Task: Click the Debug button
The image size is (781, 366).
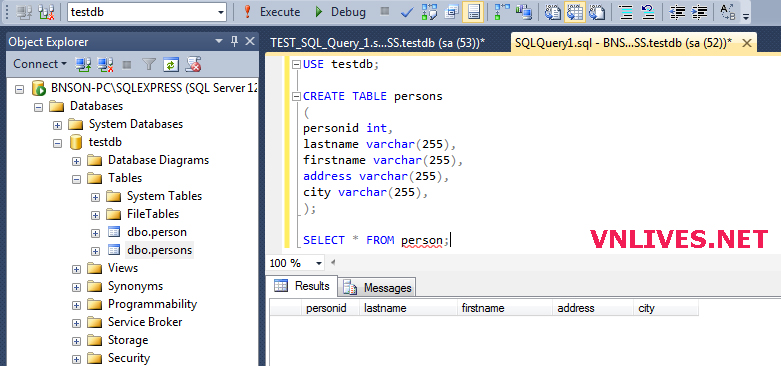Action: tap(341, 12)
